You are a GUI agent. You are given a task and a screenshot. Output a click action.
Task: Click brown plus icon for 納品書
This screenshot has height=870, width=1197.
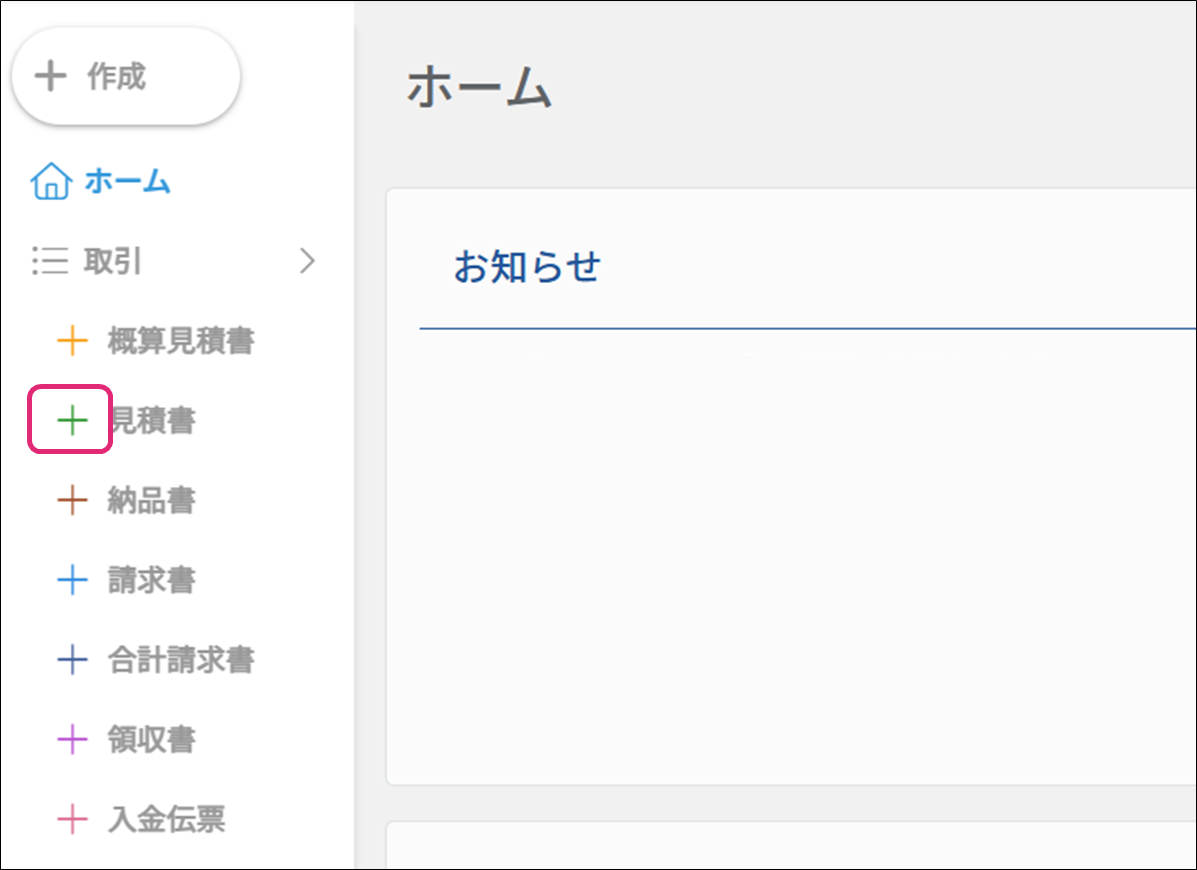pos(72,500)
